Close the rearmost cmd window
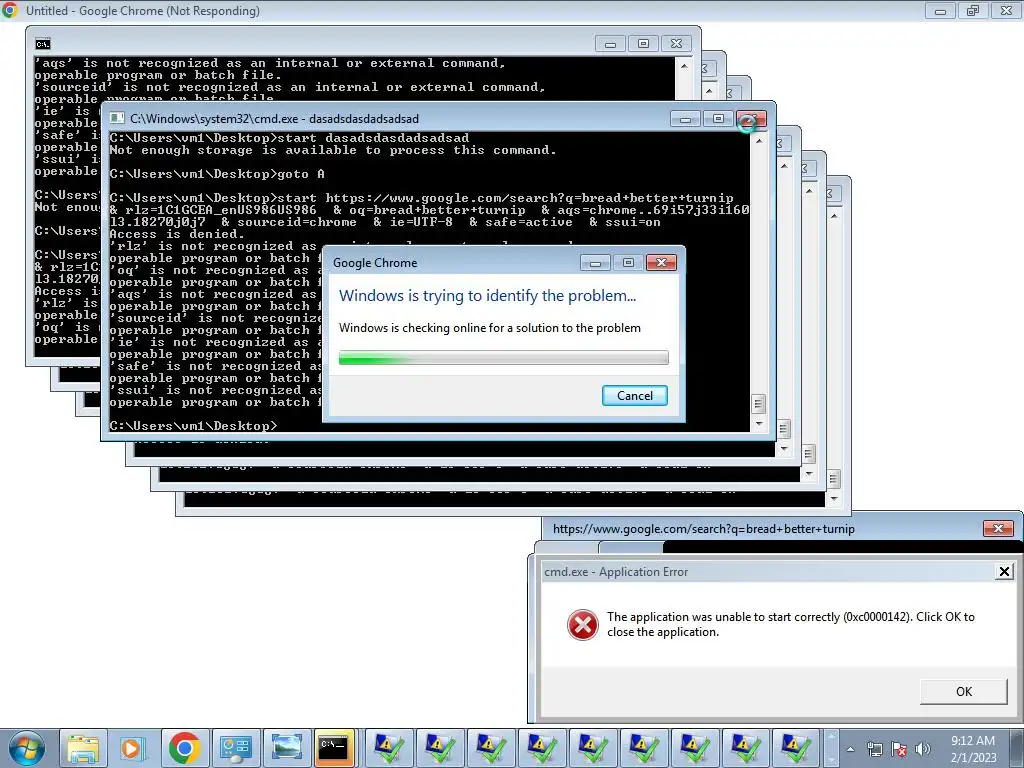 [x=677, y=44]
